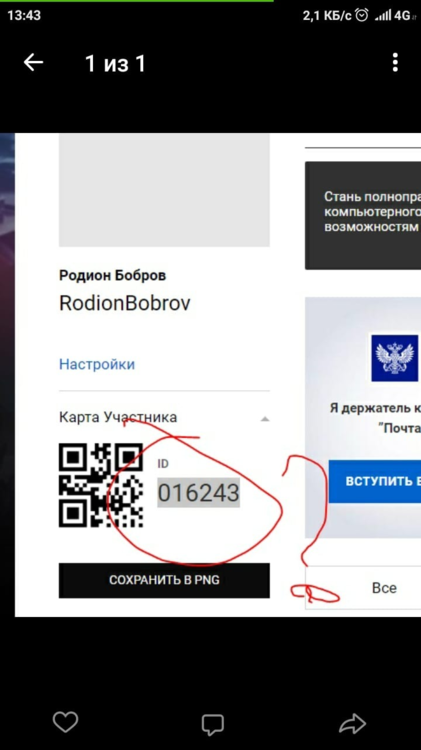
Task: Tap the 1 из 1 title
Action: tap(115, 63)
